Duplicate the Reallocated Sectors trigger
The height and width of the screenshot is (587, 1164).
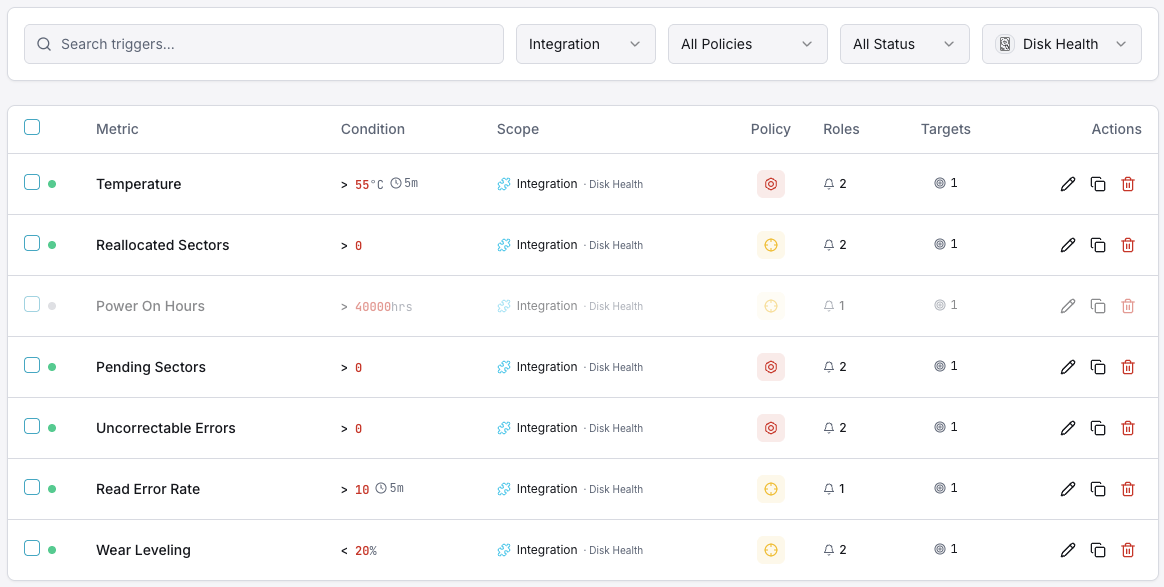coord(1098,245)
